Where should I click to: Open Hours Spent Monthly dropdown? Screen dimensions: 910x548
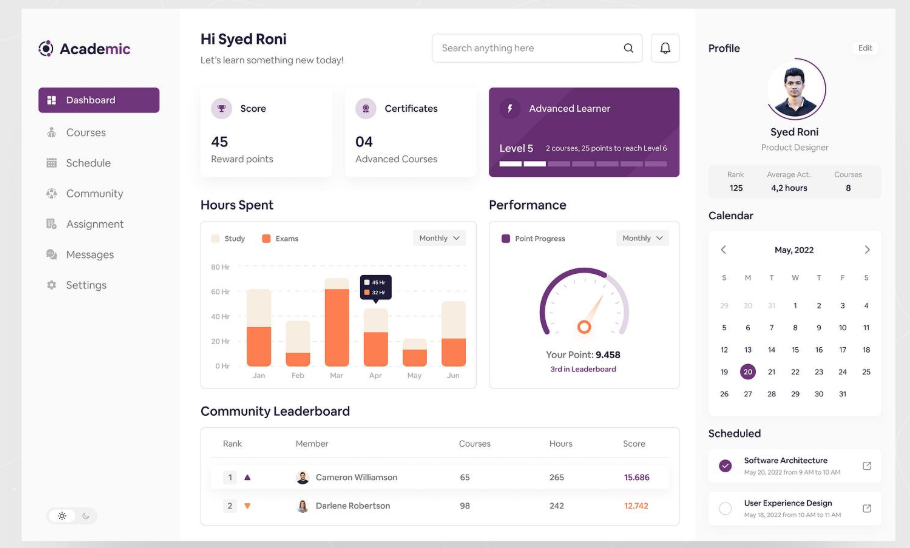[439, 238]
